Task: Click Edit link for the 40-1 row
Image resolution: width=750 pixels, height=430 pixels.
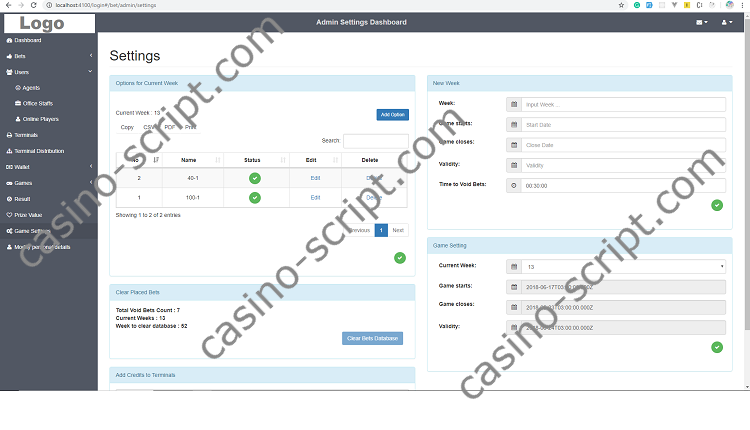Action: coord(315,178)
